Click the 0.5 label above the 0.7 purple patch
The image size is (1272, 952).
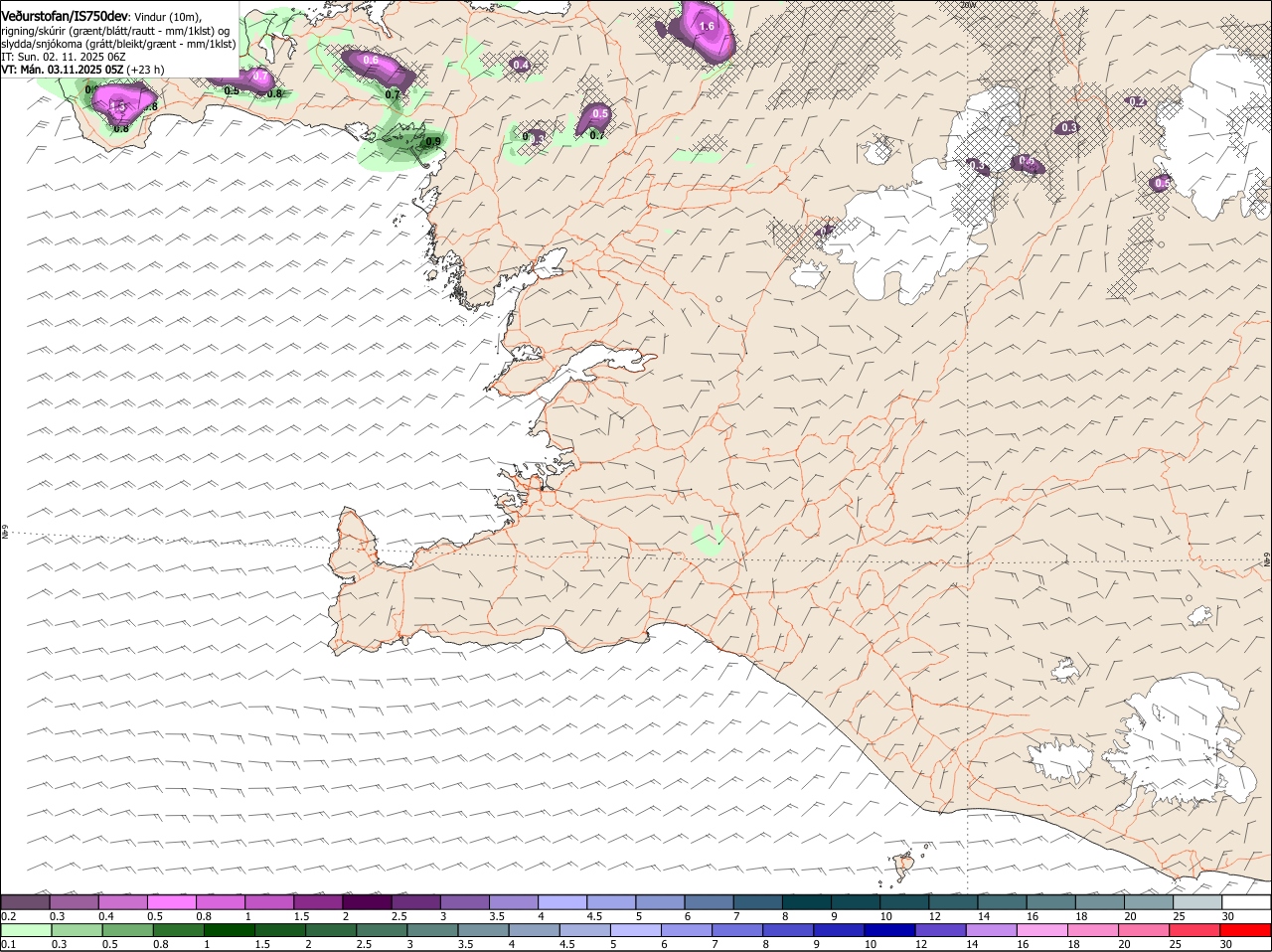pyautogui.click(x=599, y=114)
